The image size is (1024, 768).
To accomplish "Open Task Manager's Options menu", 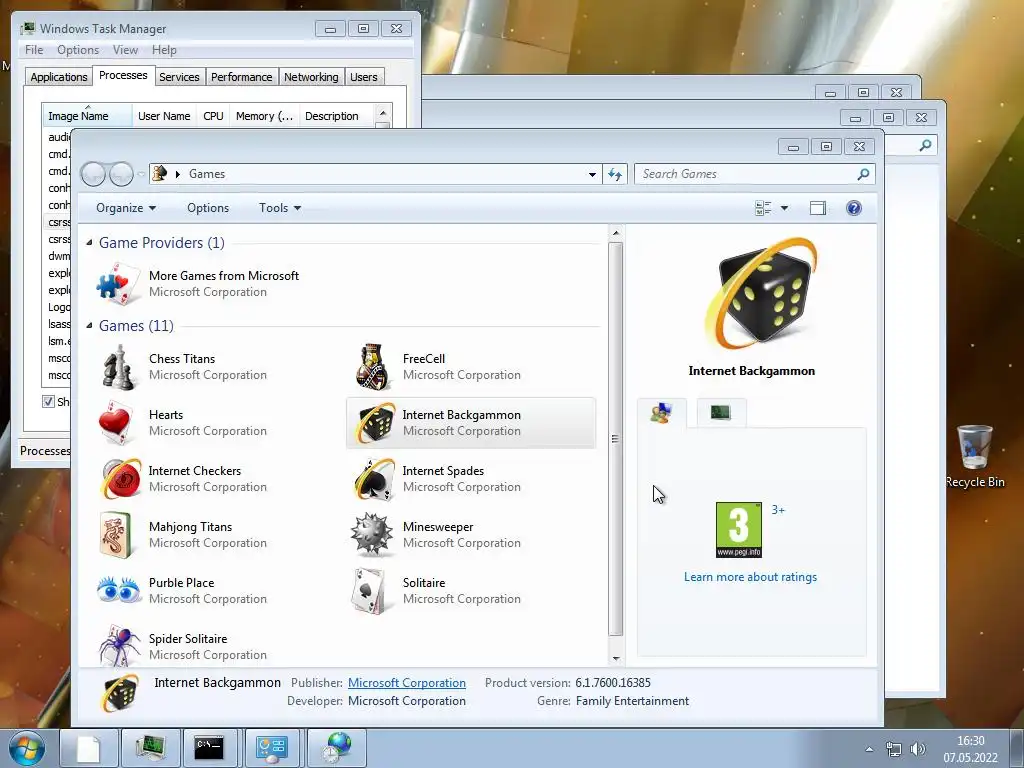I will pyautogui.click(x=78, y=50).
